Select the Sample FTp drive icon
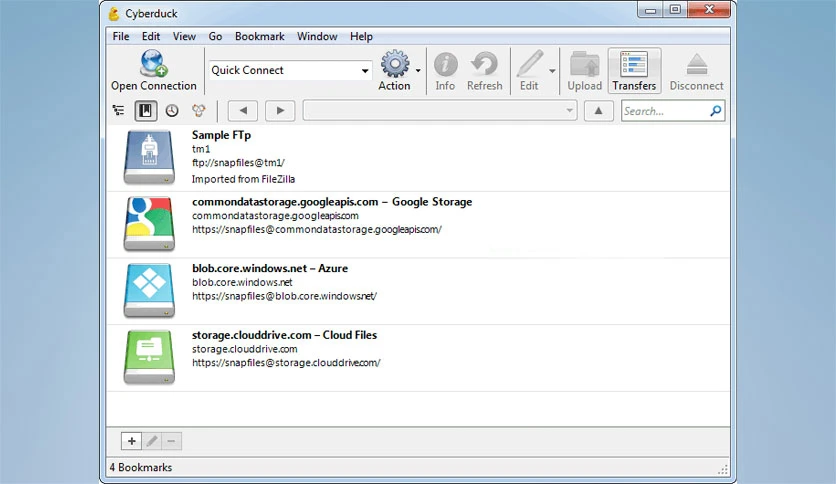 tap(149, 158)
